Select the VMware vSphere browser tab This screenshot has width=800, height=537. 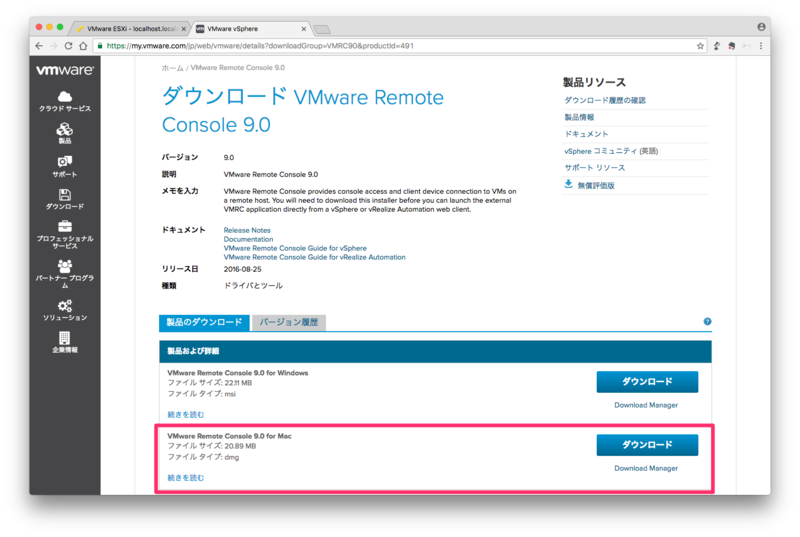pyautogui.click(x=250, y=29)
